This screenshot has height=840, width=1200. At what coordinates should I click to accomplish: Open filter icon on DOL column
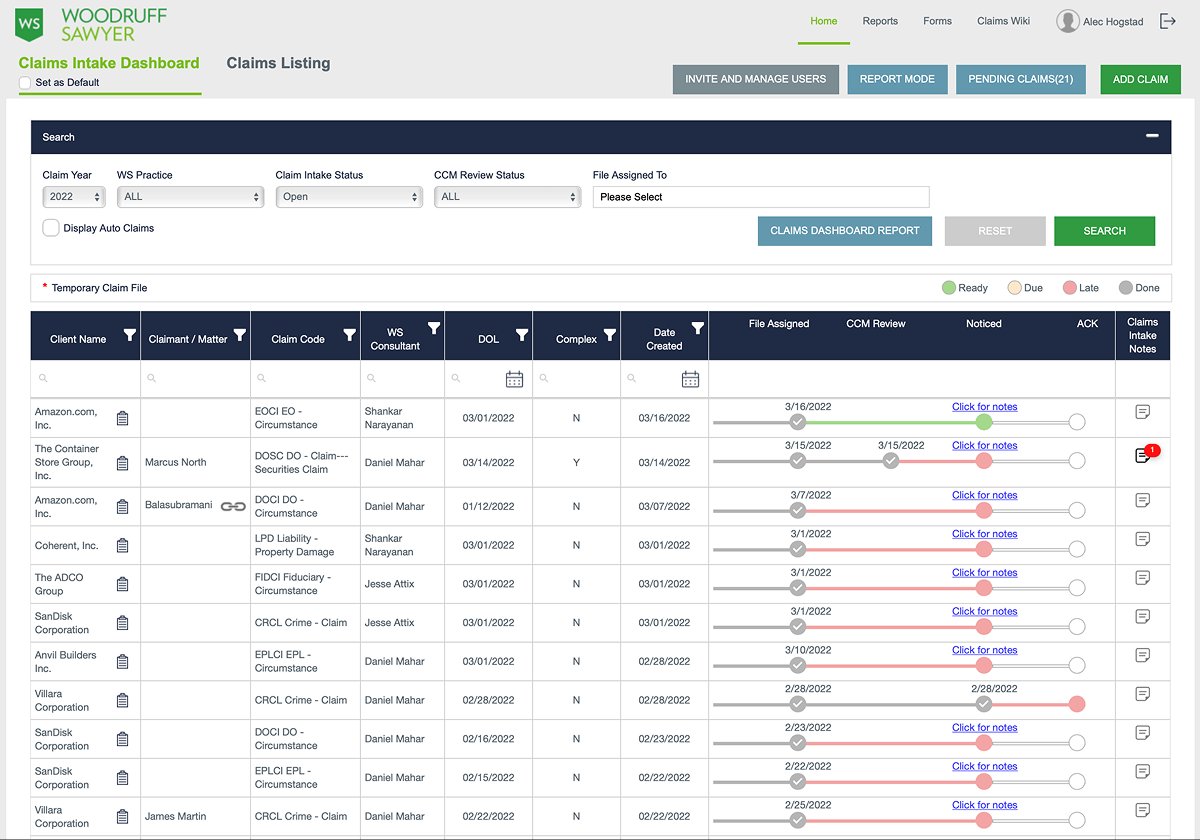pos(522,335)
